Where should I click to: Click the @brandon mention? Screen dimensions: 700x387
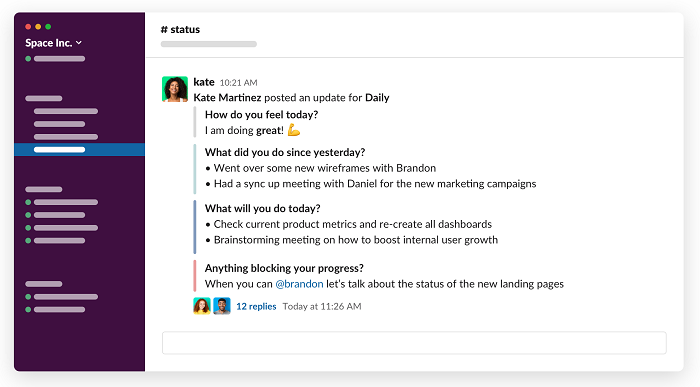299,284
